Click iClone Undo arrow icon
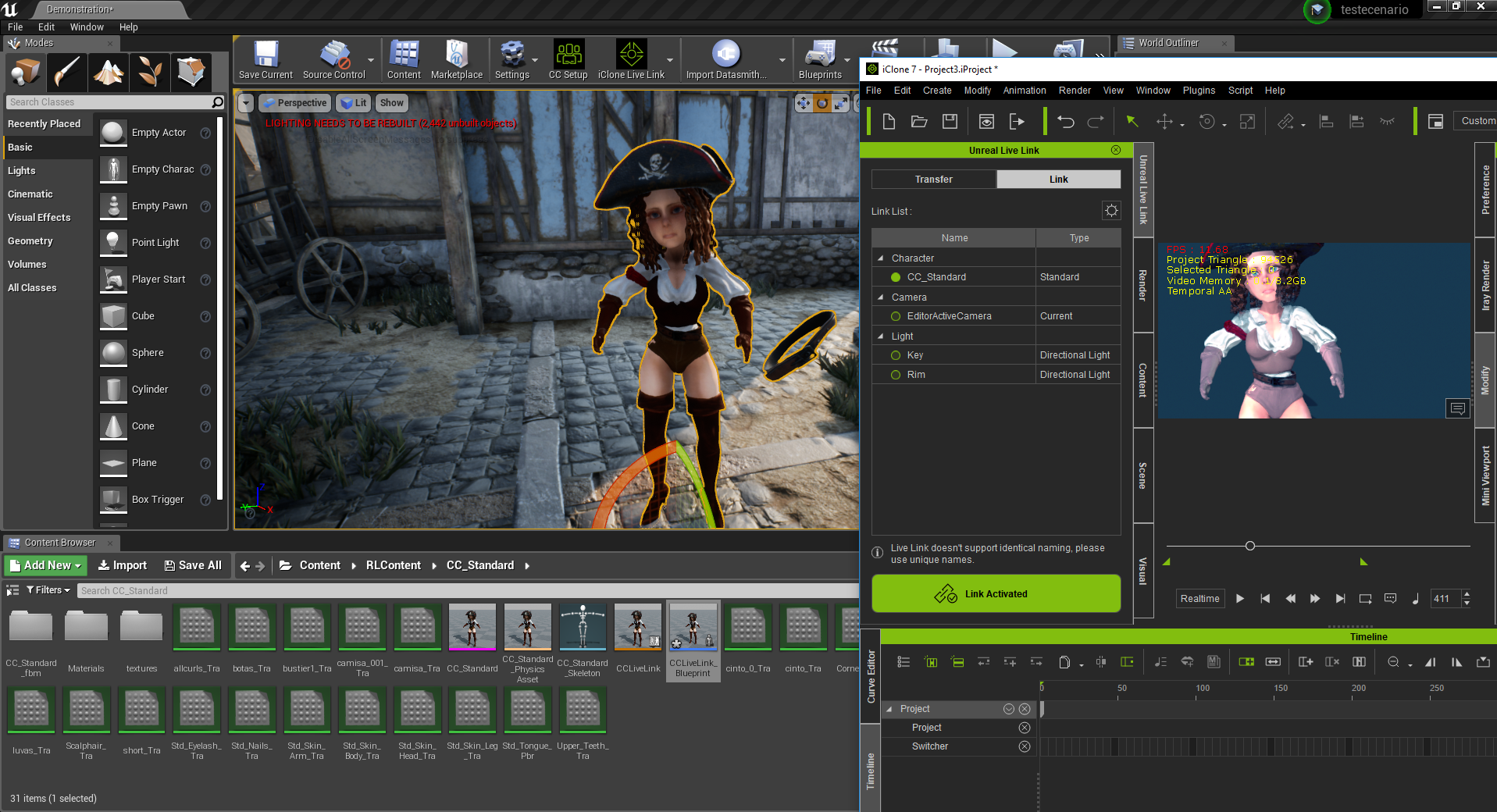Image resolution: width=1497 pixels, height=812 pixels. pos(1066,121)
